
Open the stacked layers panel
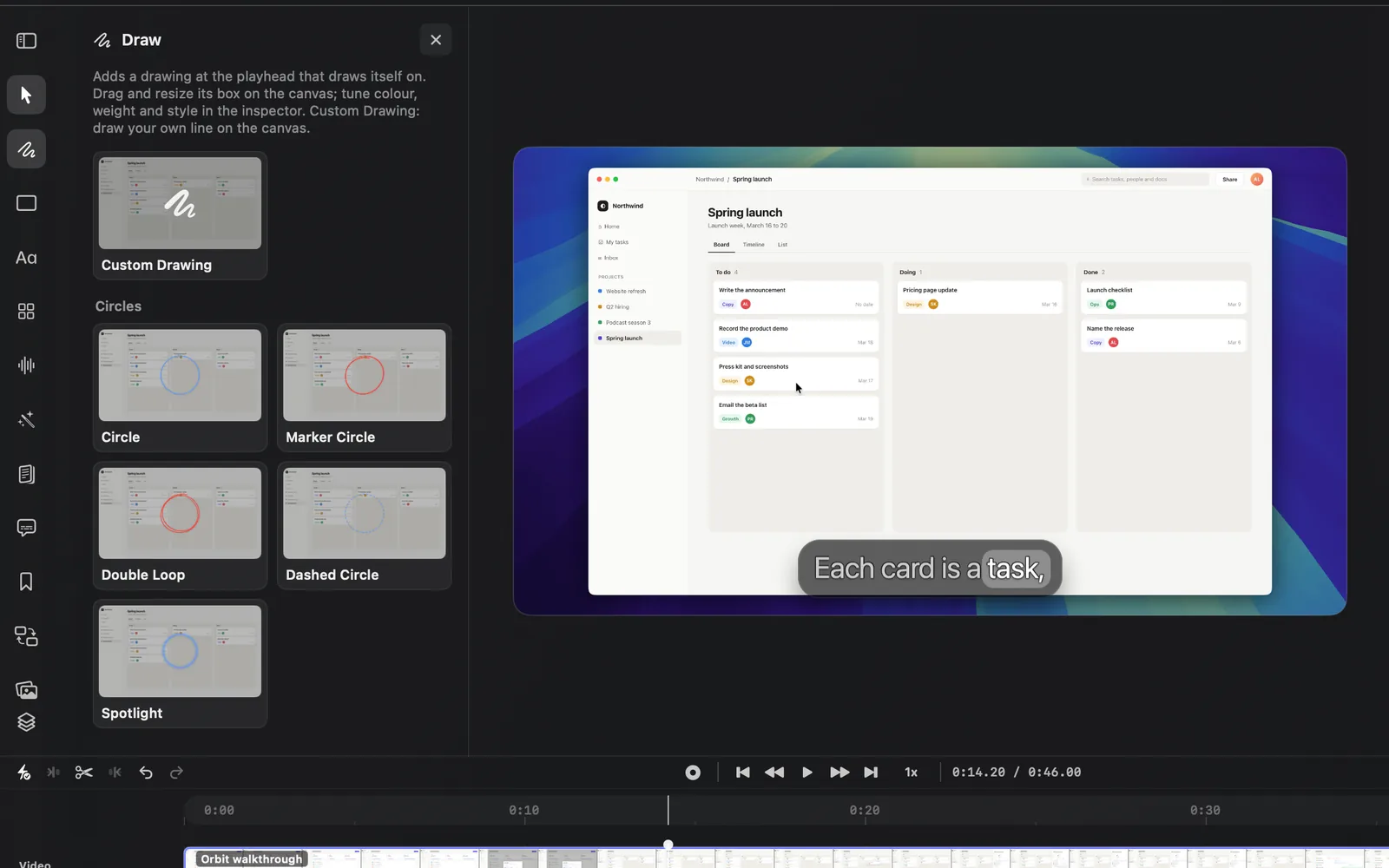click(26, 722)
